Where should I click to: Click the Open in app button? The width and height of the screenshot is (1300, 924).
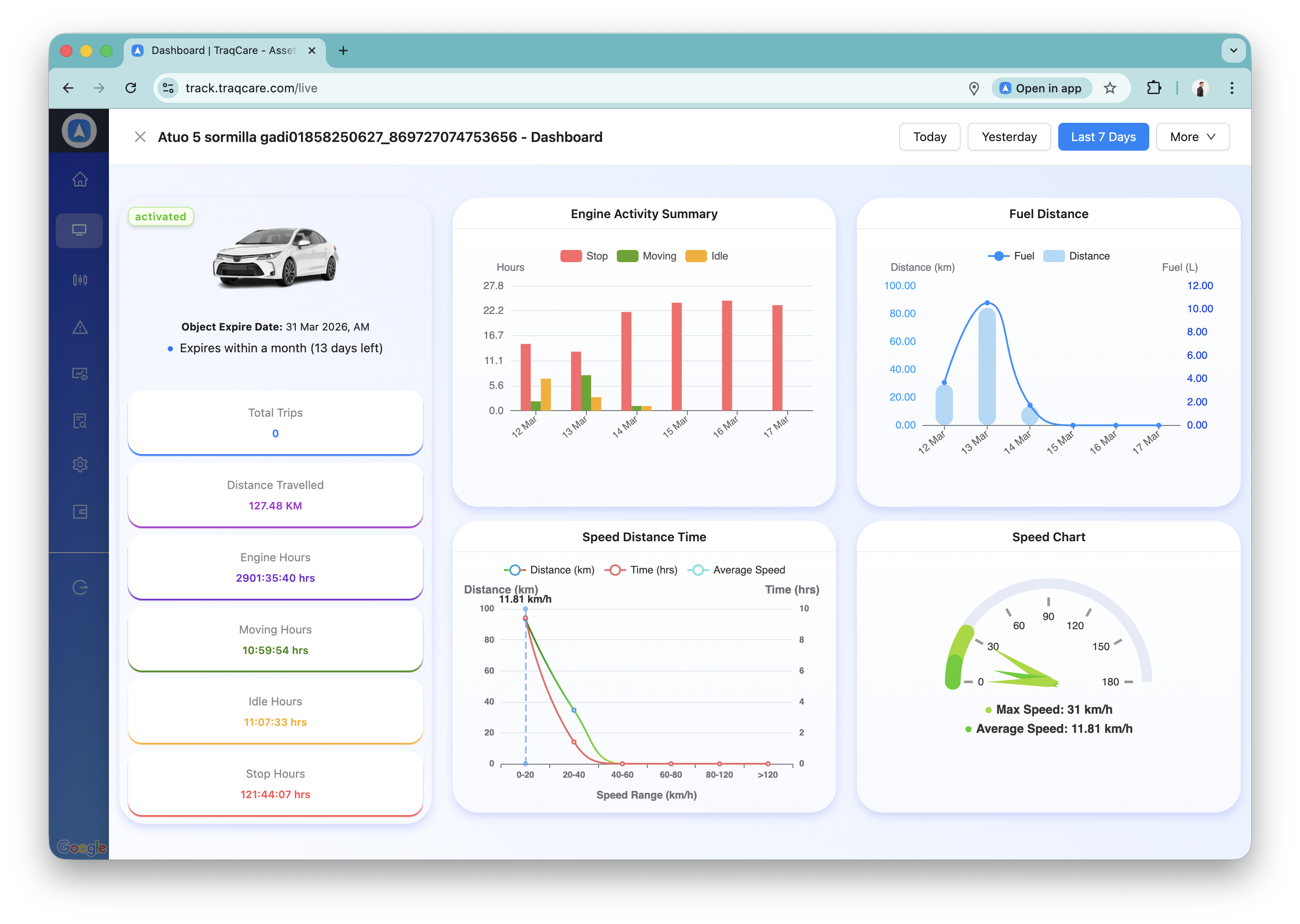[1041, 88]
